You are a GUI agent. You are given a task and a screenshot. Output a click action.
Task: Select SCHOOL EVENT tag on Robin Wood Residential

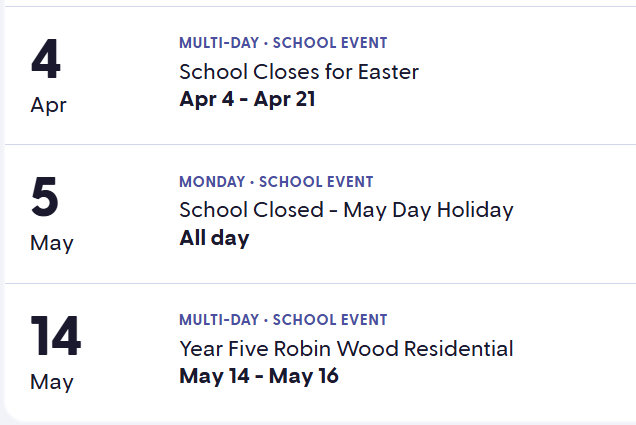pos(330,320)
